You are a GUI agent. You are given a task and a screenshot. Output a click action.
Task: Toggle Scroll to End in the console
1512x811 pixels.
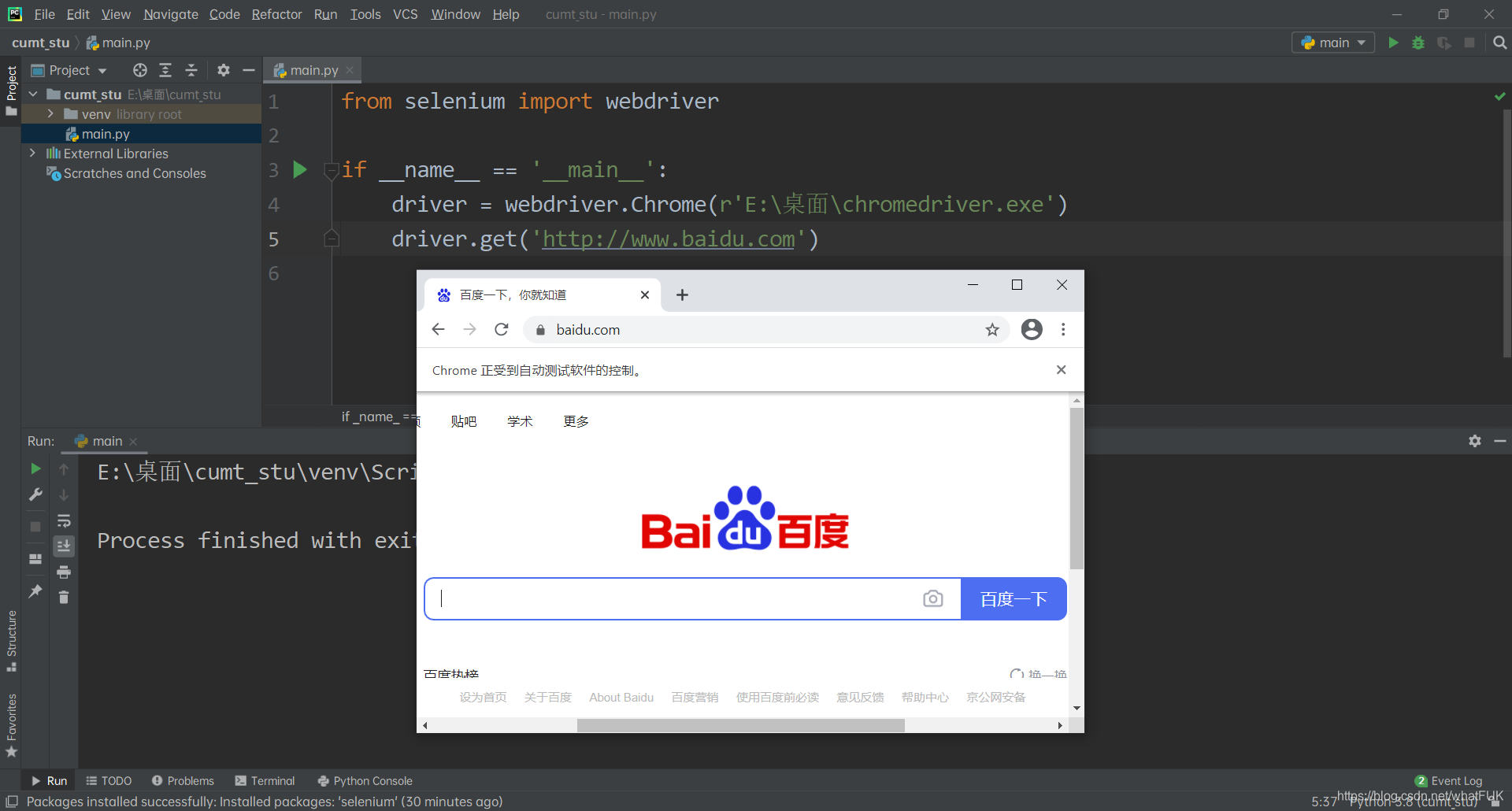point(64,546)
